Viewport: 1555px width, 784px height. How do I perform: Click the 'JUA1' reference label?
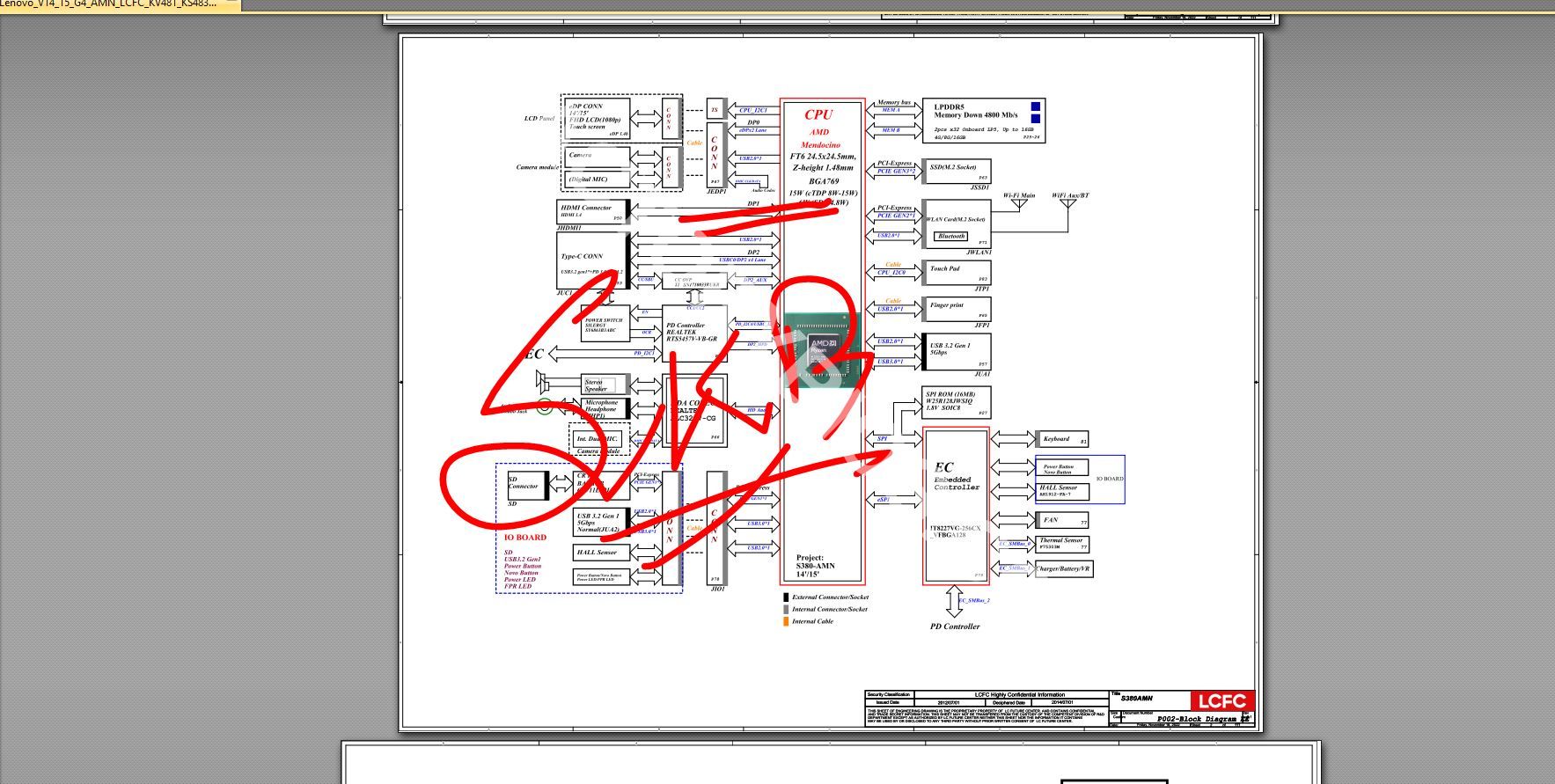pyautogui.click(x=982, y=374)
